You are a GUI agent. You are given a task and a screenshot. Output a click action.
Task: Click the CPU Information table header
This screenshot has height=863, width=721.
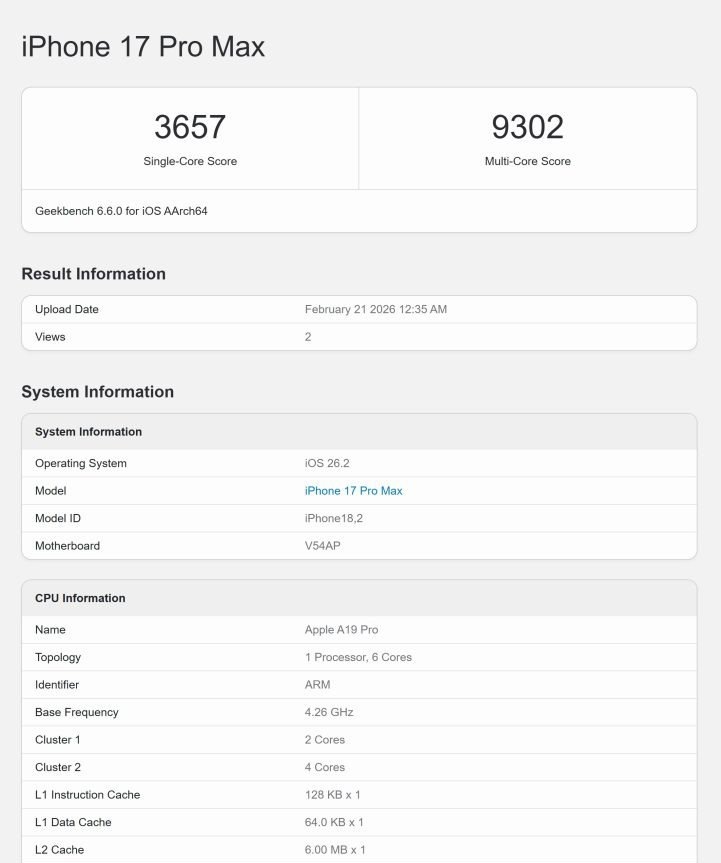pyautogui.click(x=80, y=598)
